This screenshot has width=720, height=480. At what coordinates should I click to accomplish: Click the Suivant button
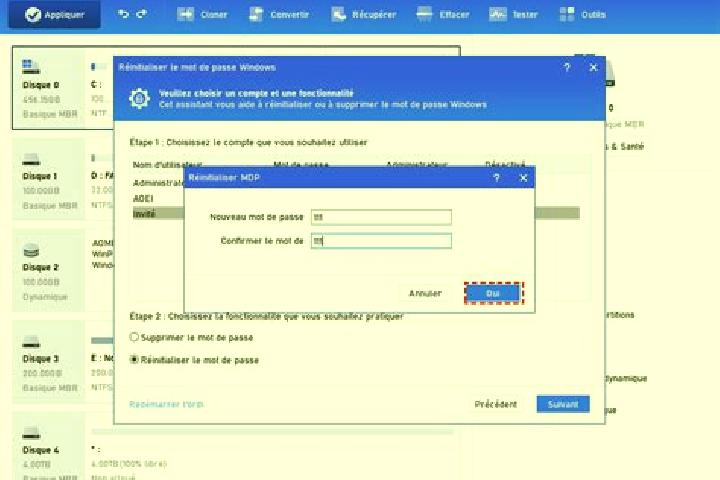coord(563,404)
